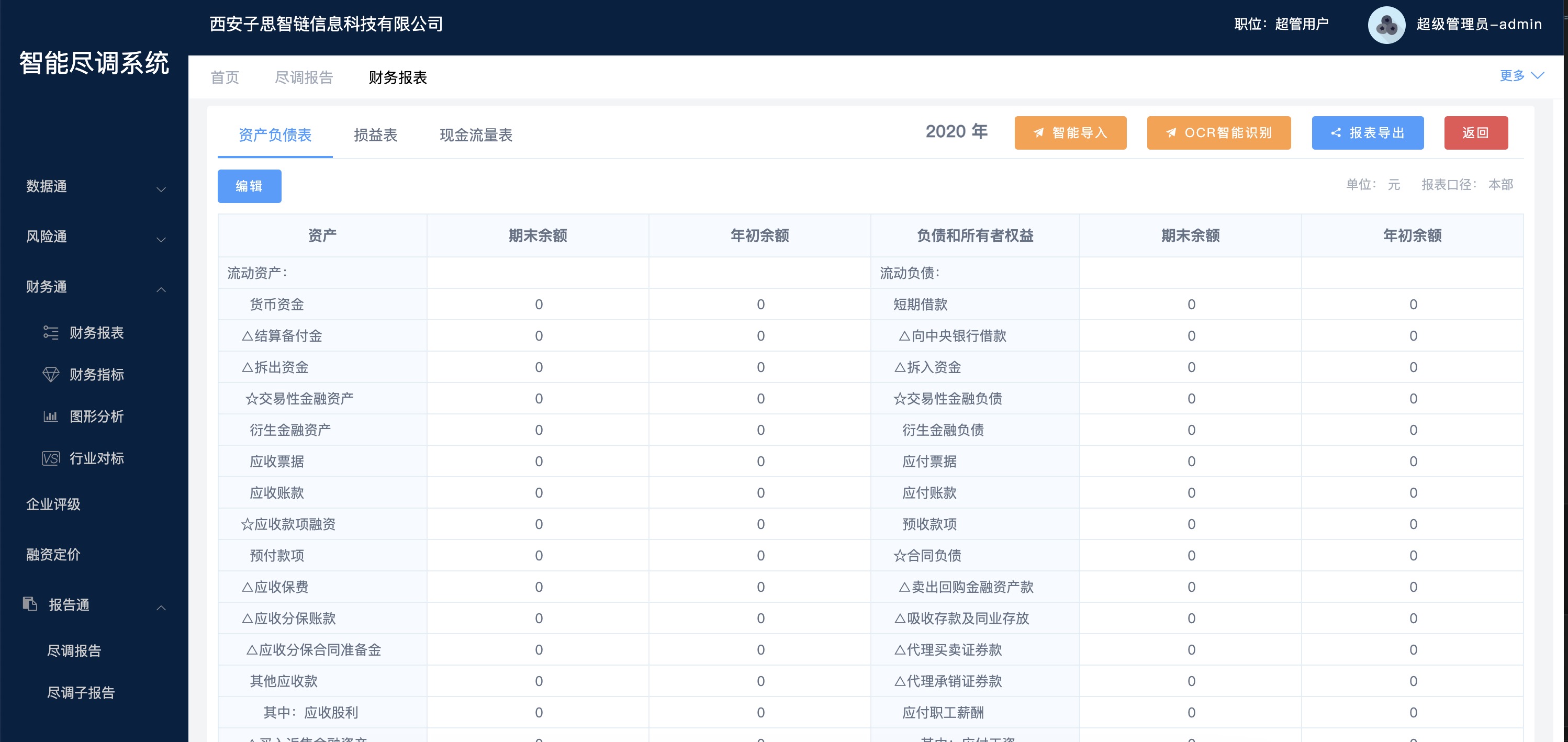This screenshot has height=742, width=1568.
Task: Click the OCR智能识别 button
Action: point(1218,133)
